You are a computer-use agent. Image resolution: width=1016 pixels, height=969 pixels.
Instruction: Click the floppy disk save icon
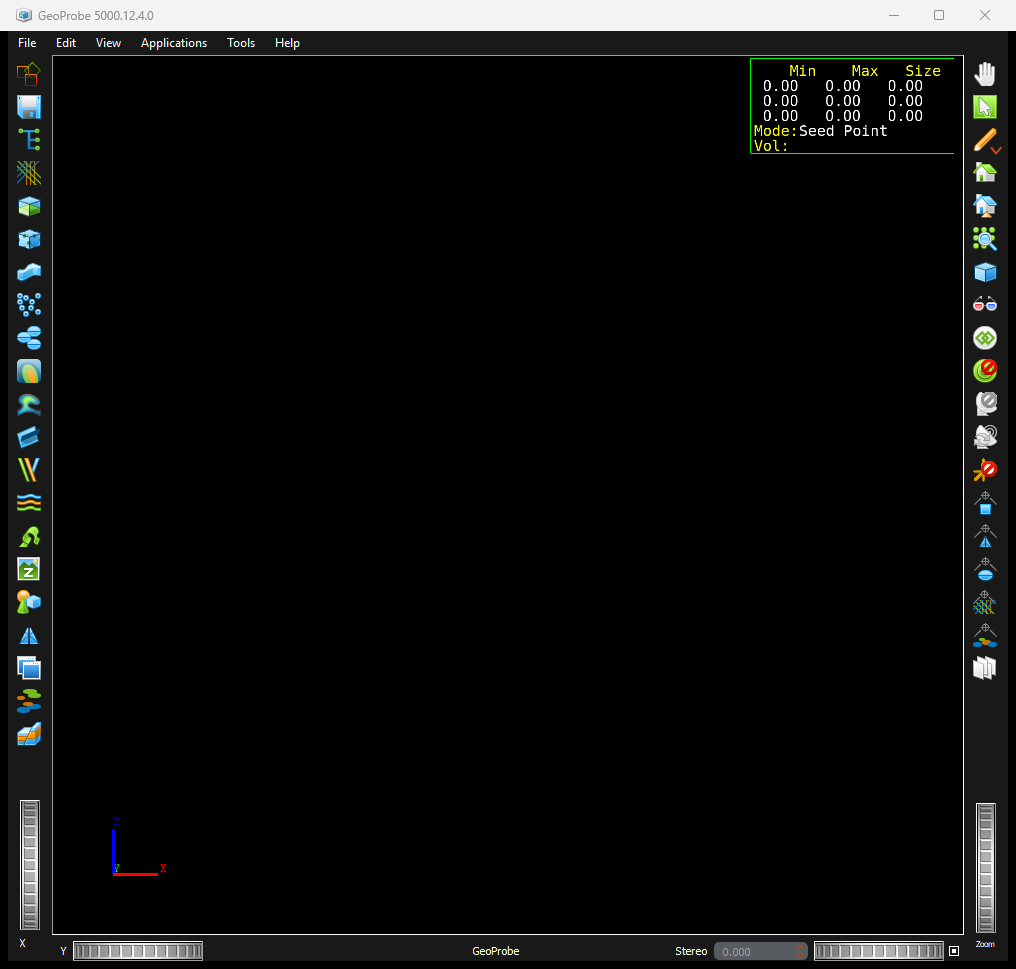(x=29, y=107)
